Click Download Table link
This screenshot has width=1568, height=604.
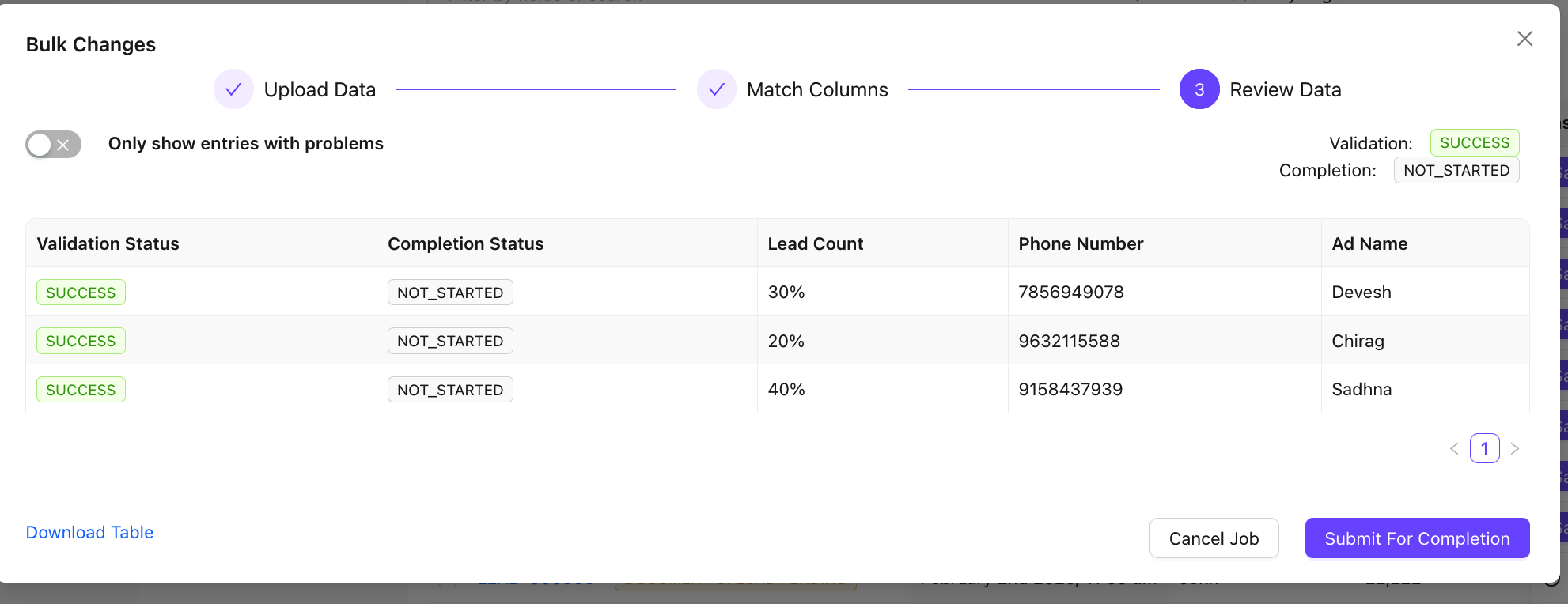89,532
